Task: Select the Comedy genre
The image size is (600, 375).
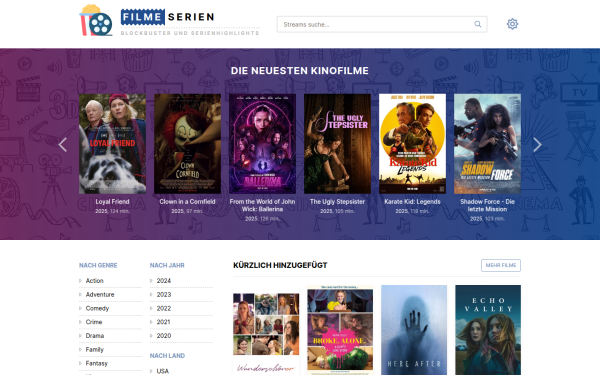Action: tap(97, 308)
